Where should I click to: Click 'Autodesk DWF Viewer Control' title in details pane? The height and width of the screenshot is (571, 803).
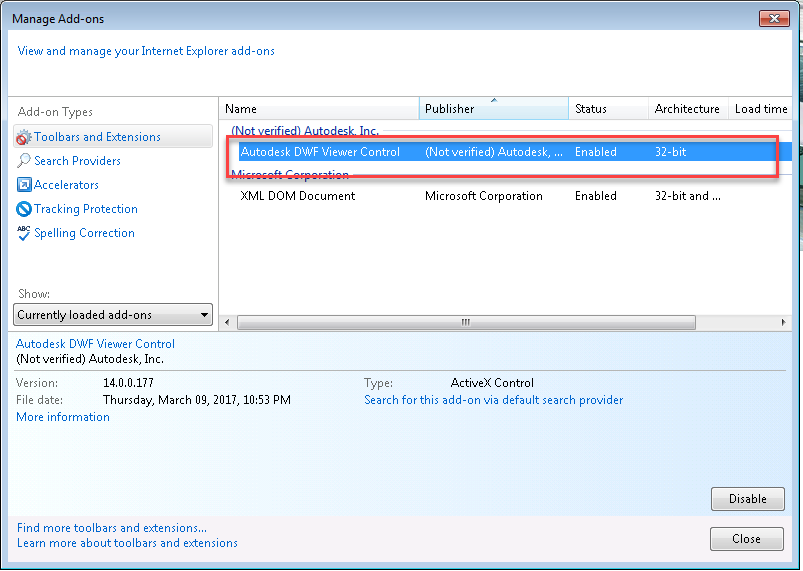95,344
